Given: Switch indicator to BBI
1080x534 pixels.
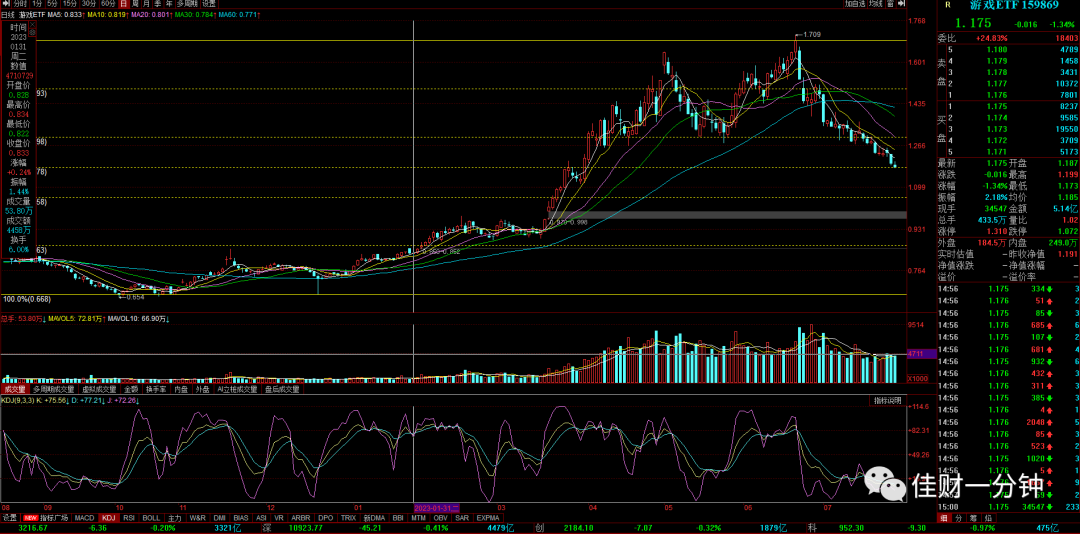Looking at the screenshot, I should tap(398, 517).
